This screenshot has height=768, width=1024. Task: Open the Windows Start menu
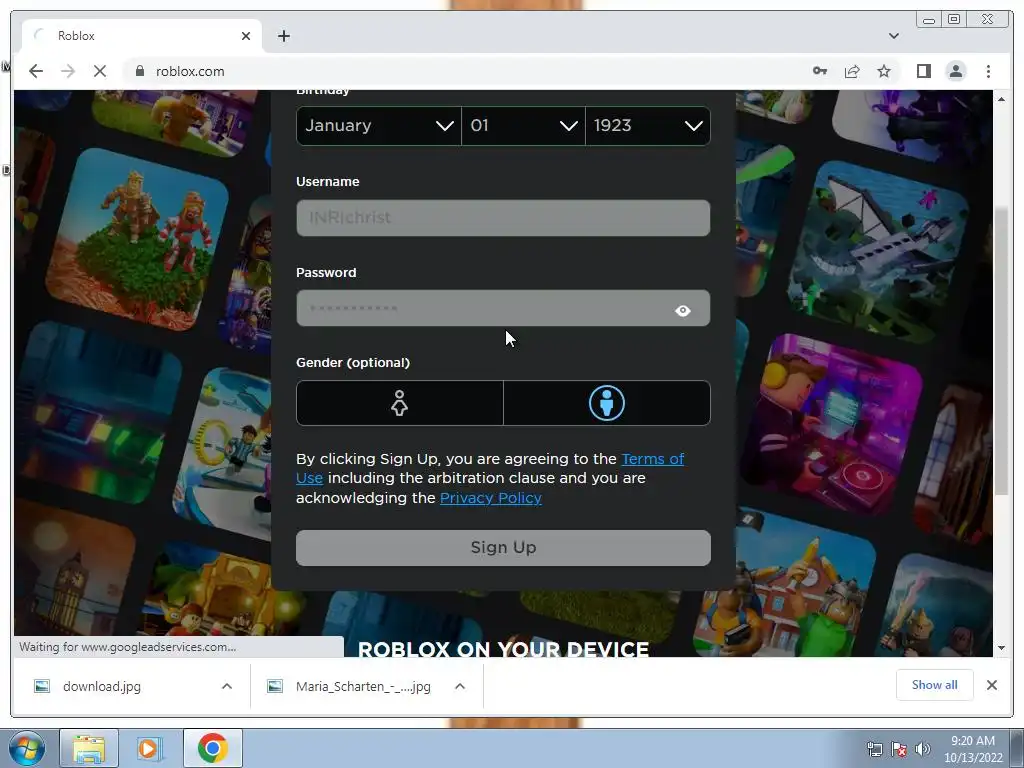pyautogui.click(x=27, y=748)
